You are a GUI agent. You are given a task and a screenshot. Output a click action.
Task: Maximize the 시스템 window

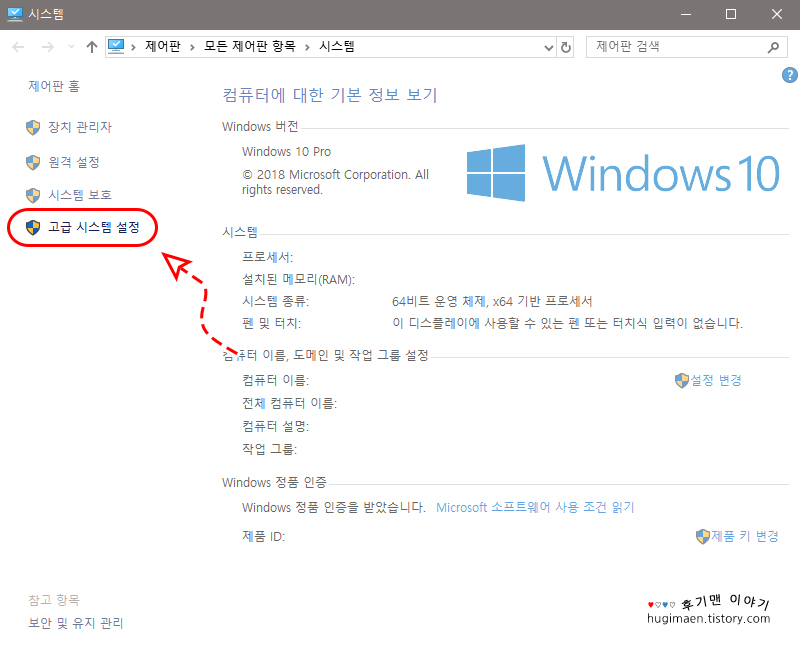(x=731, y=14)
